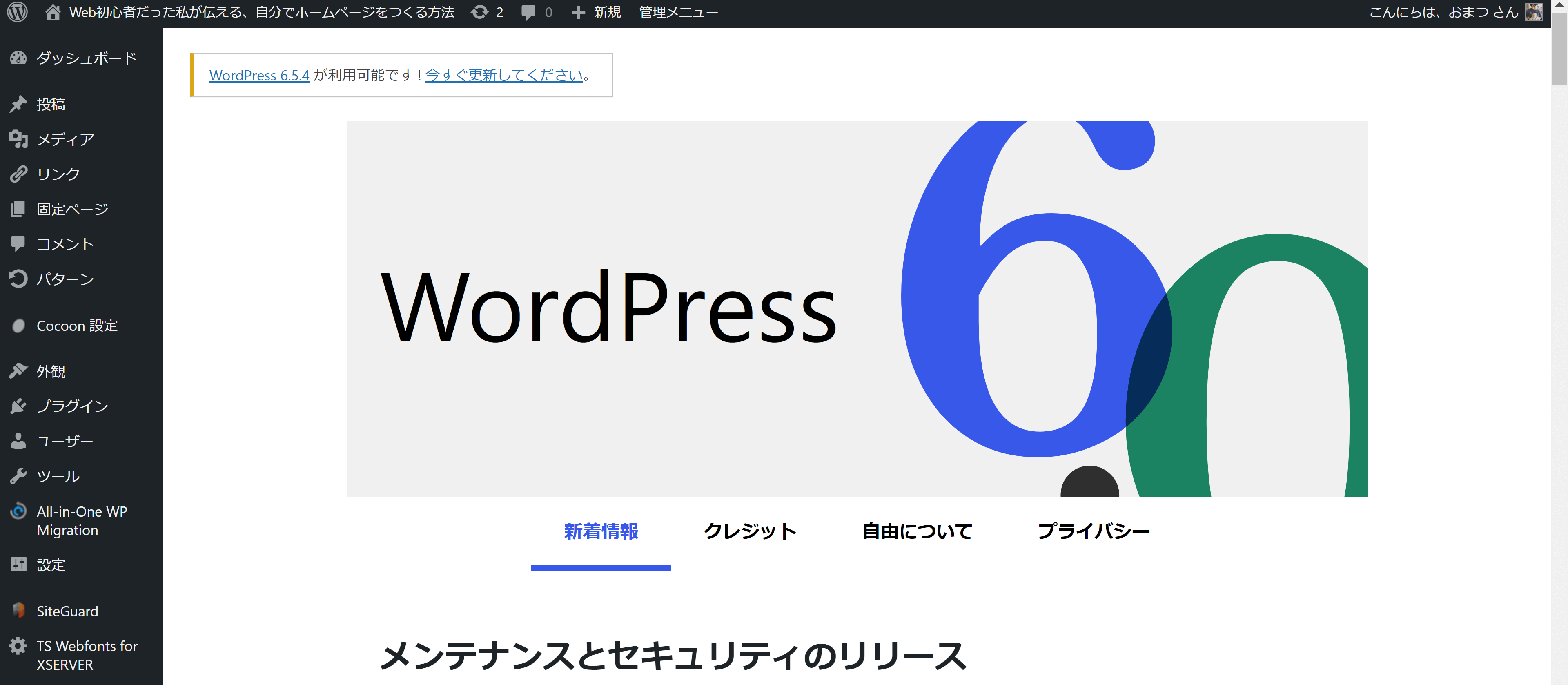Viewport: 1568px width, 685px height.
Task: Switch to the クレジット tab
Action: tap(750, 531)
